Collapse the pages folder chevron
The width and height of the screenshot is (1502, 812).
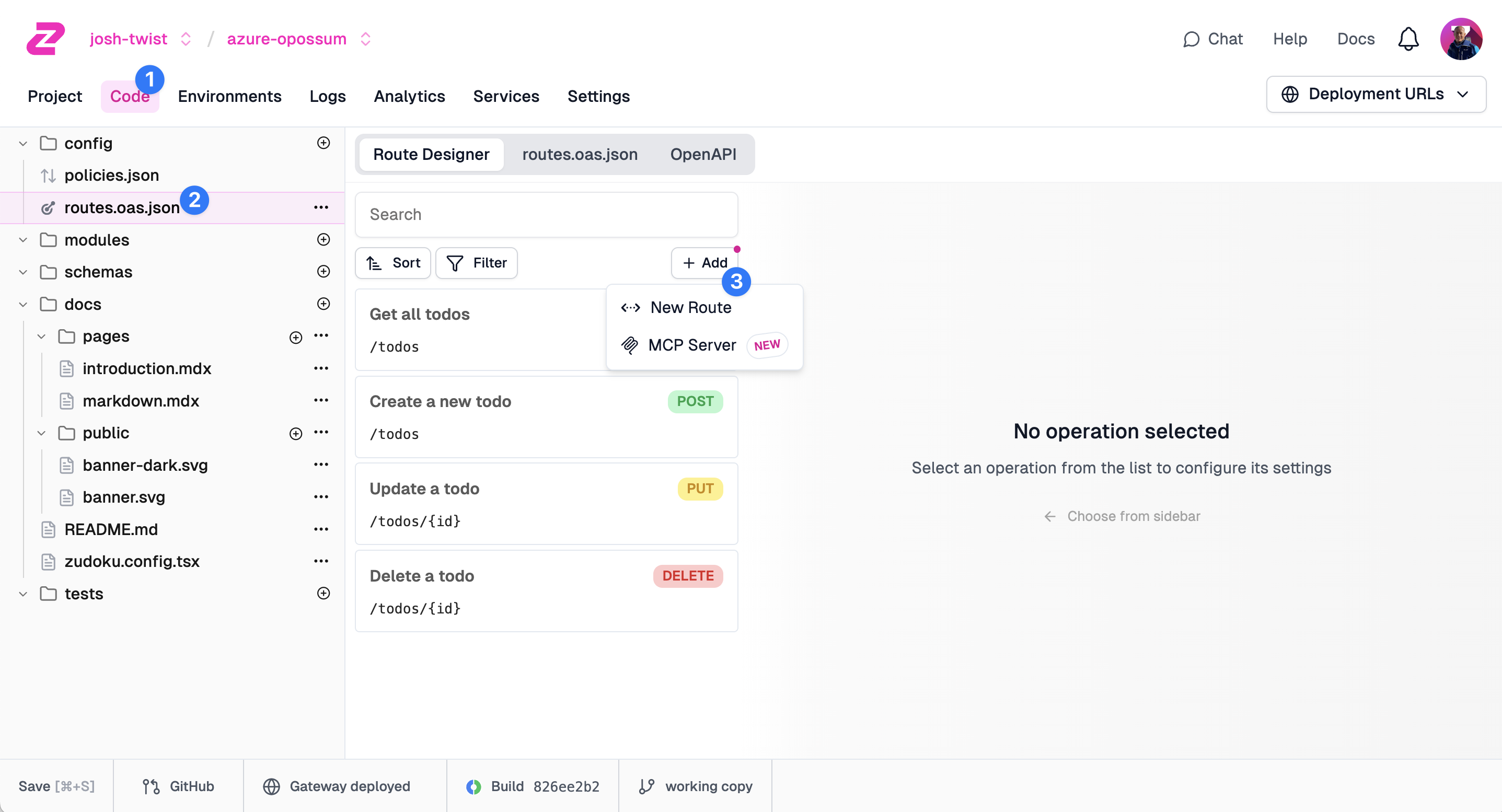click(x=41, y=337)
